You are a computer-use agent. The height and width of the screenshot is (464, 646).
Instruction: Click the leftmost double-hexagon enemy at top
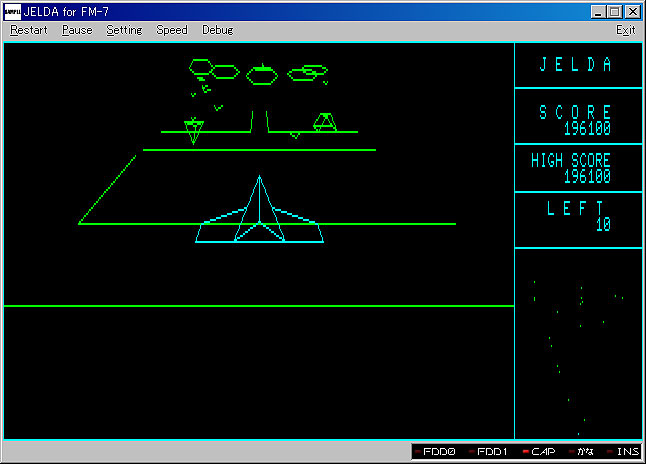214,70
